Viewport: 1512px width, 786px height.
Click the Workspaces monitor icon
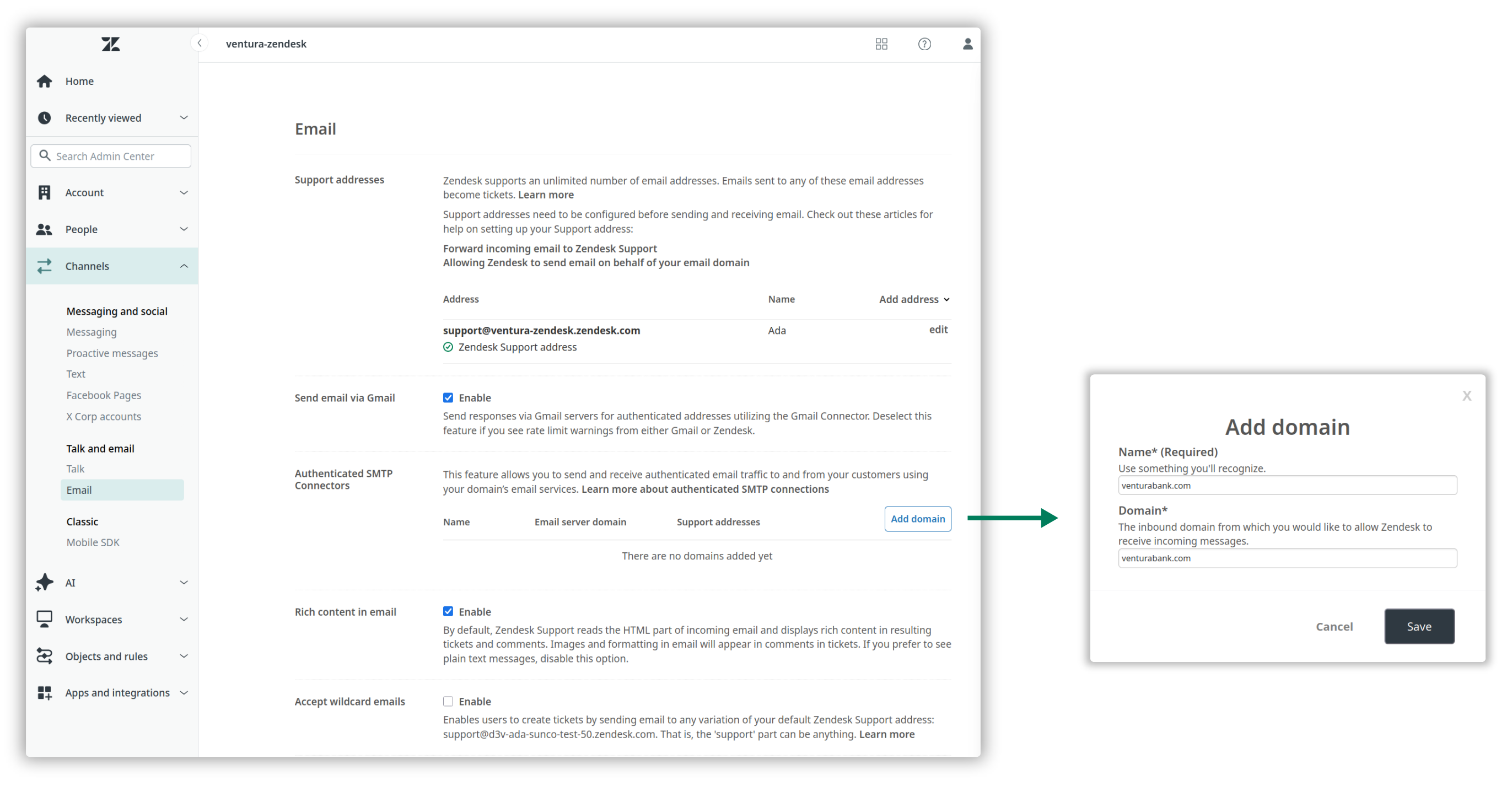[x=45, y=618]
